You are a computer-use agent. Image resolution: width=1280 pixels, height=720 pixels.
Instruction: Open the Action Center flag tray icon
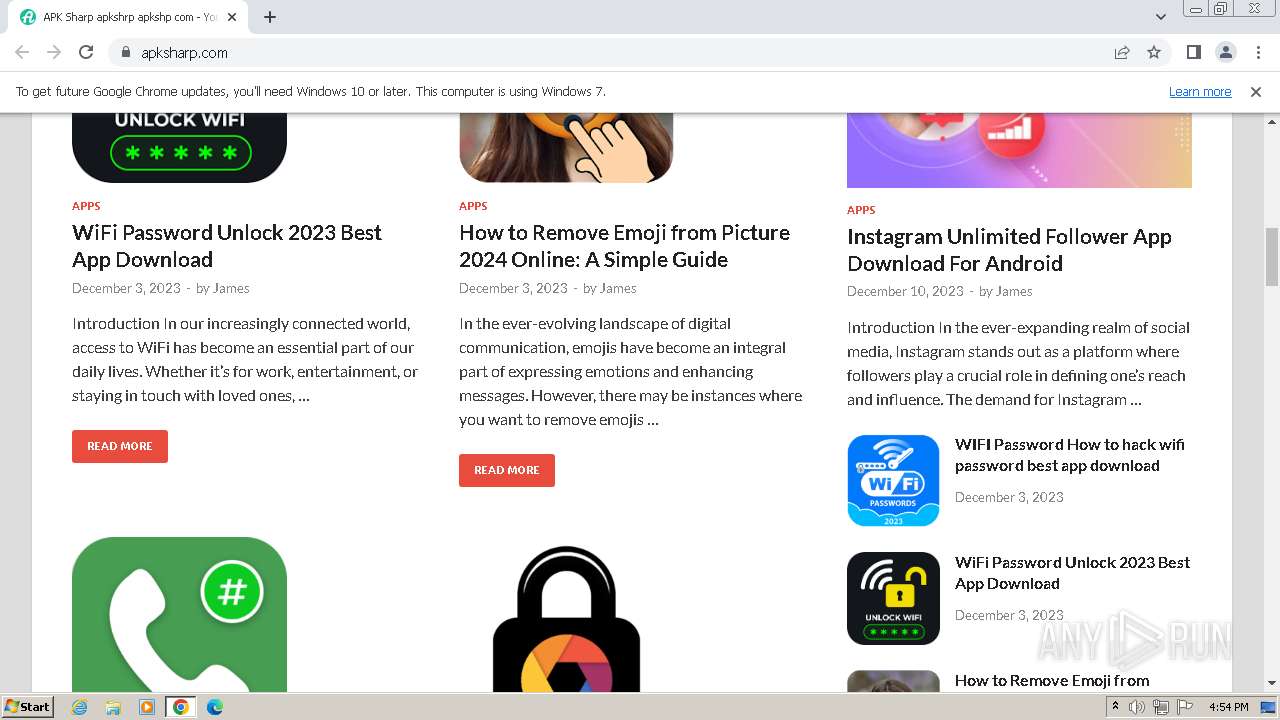pyautogui.click(x=1185, y=707)
